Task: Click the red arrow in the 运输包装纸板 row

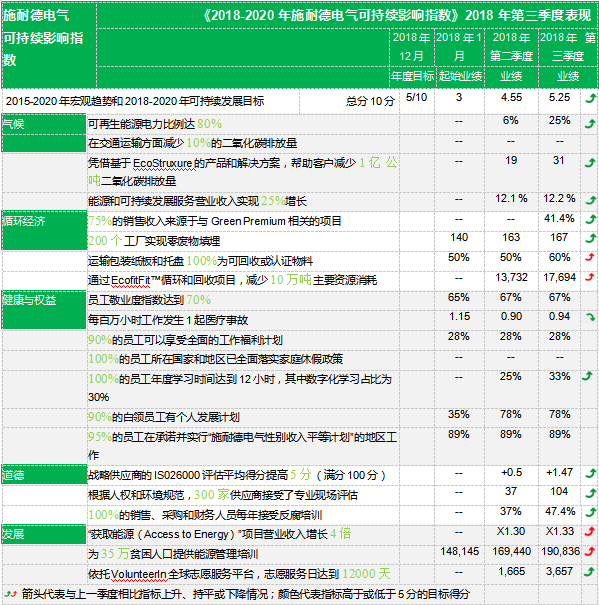Action: click(x=590, y=257)
